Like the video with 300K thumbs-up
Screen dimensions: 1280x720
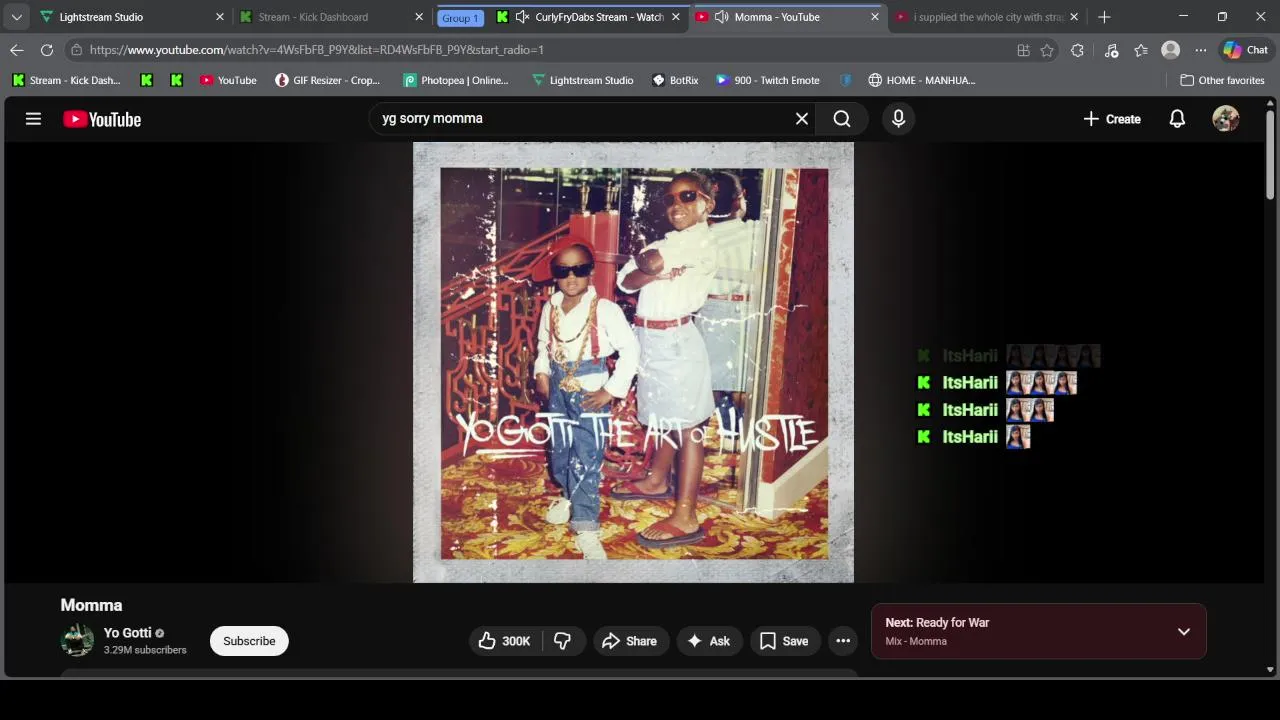point(504,641)
